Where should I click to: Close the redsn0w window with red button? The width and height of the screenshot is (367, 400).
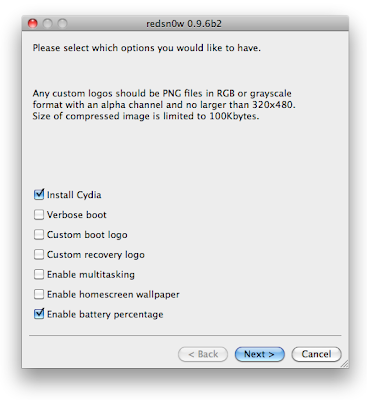click(x=33, y=23)
